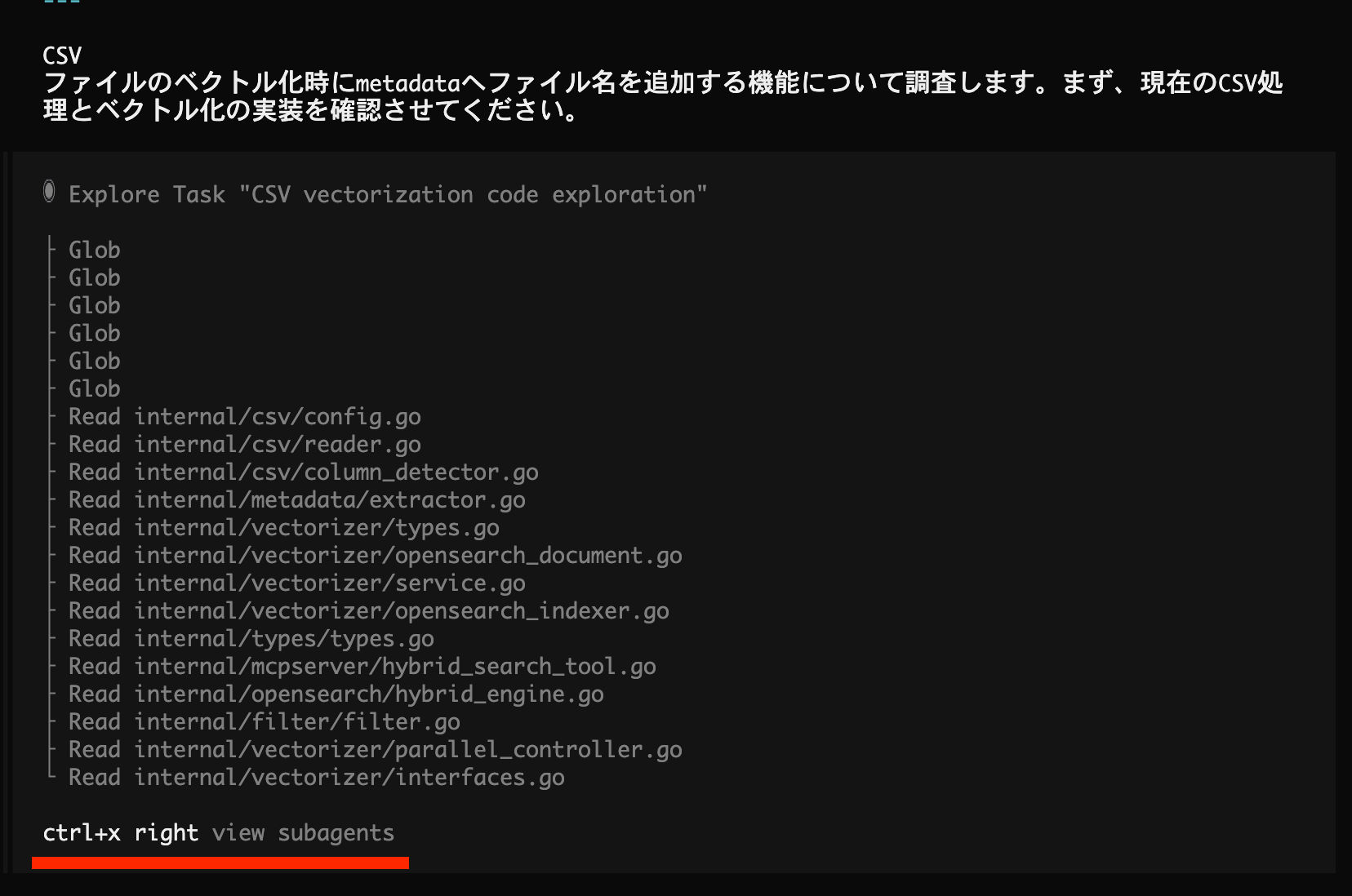This screenshot has height=896, width=1352.
Task: Click internal/types/types.go entry
Action: (251, 638)
